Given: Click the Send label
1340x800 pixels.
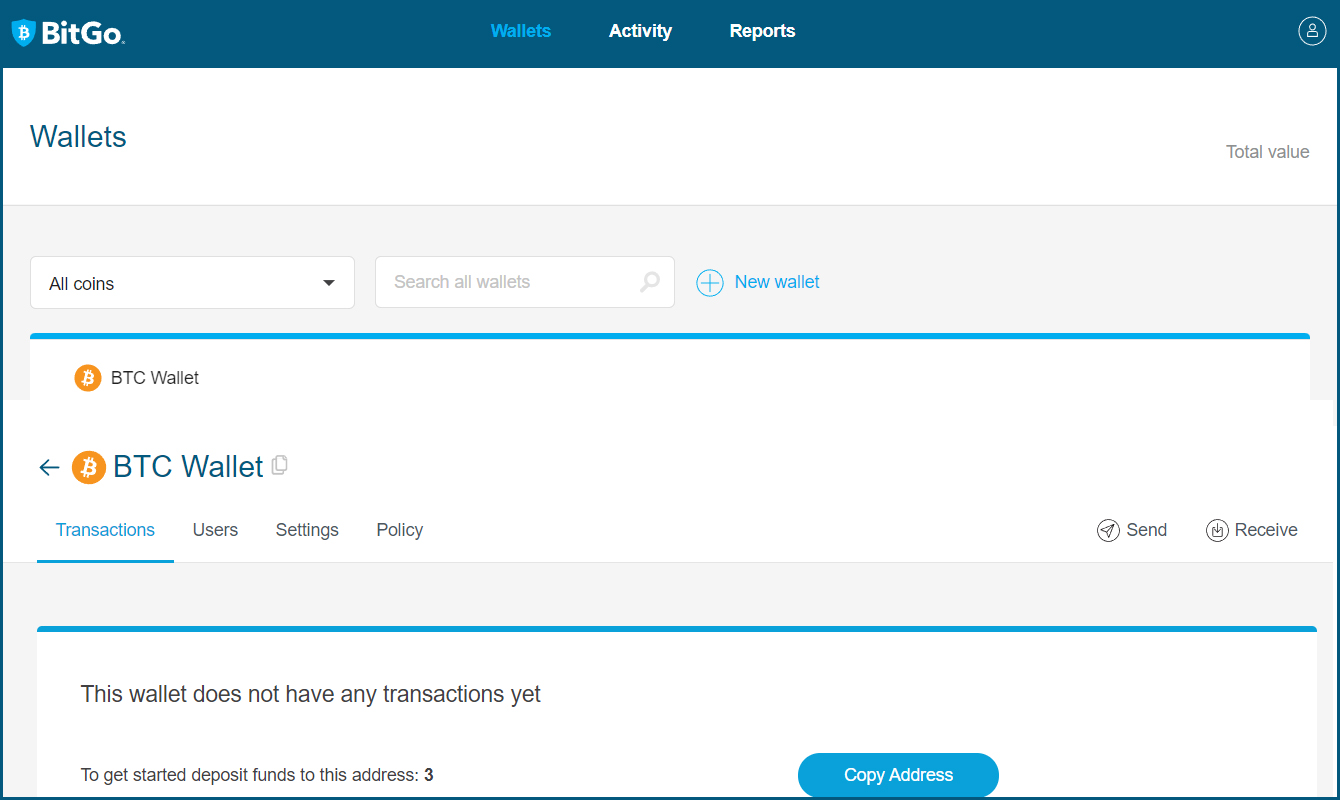Looking at the screenshot, I should (x=1147, y=530).
